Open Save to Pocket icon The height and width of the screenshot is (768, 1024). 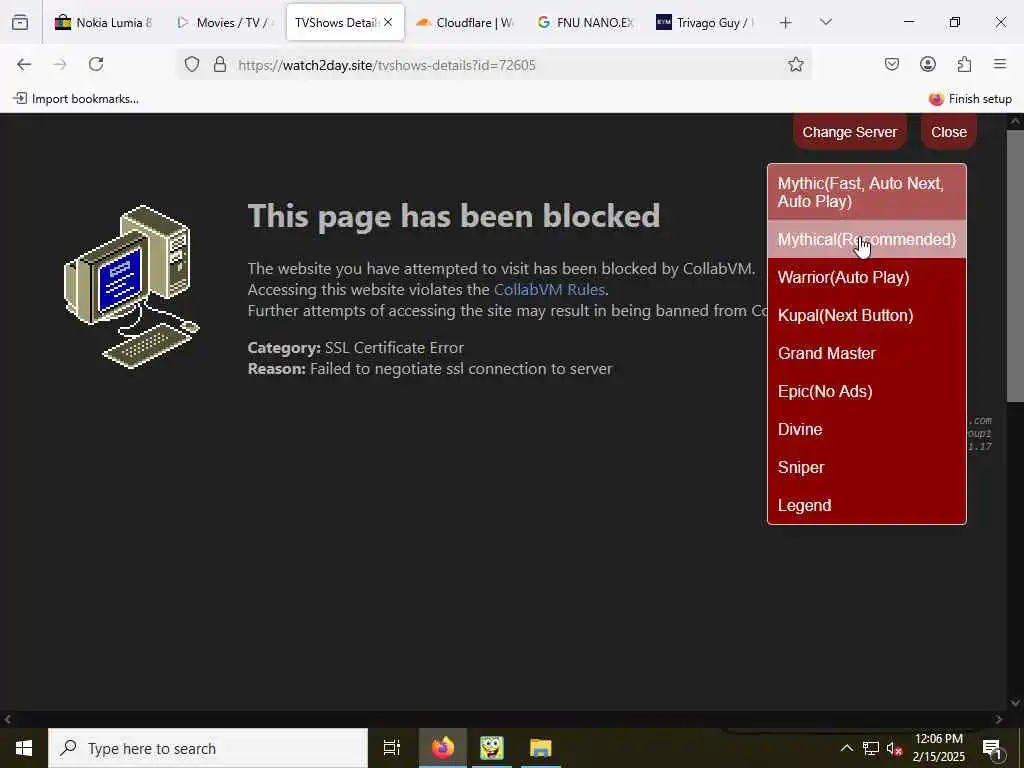(x=891, y=64)
